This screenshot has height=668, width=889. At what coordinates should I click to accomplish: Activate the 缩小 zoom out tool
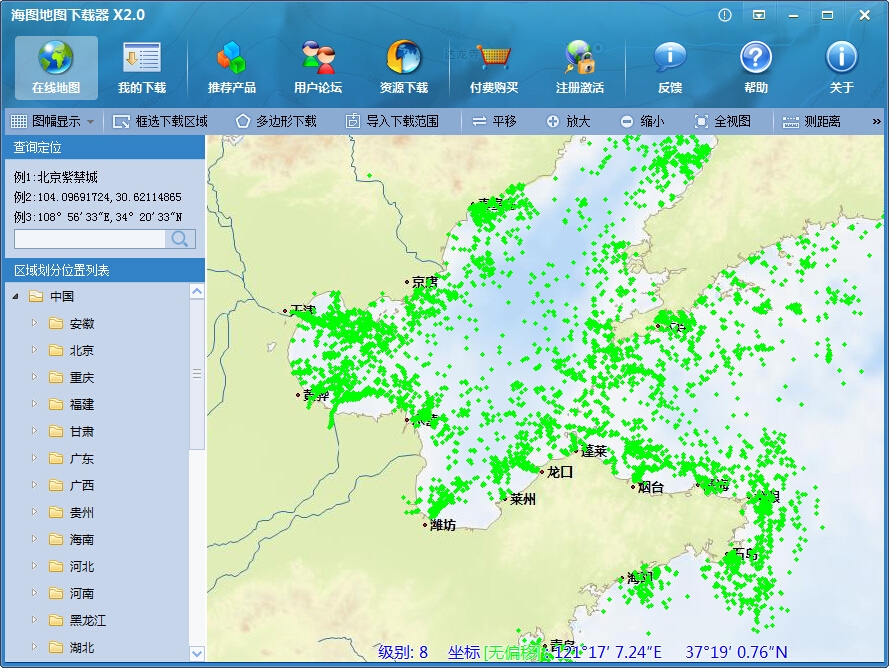click(642, 121)
